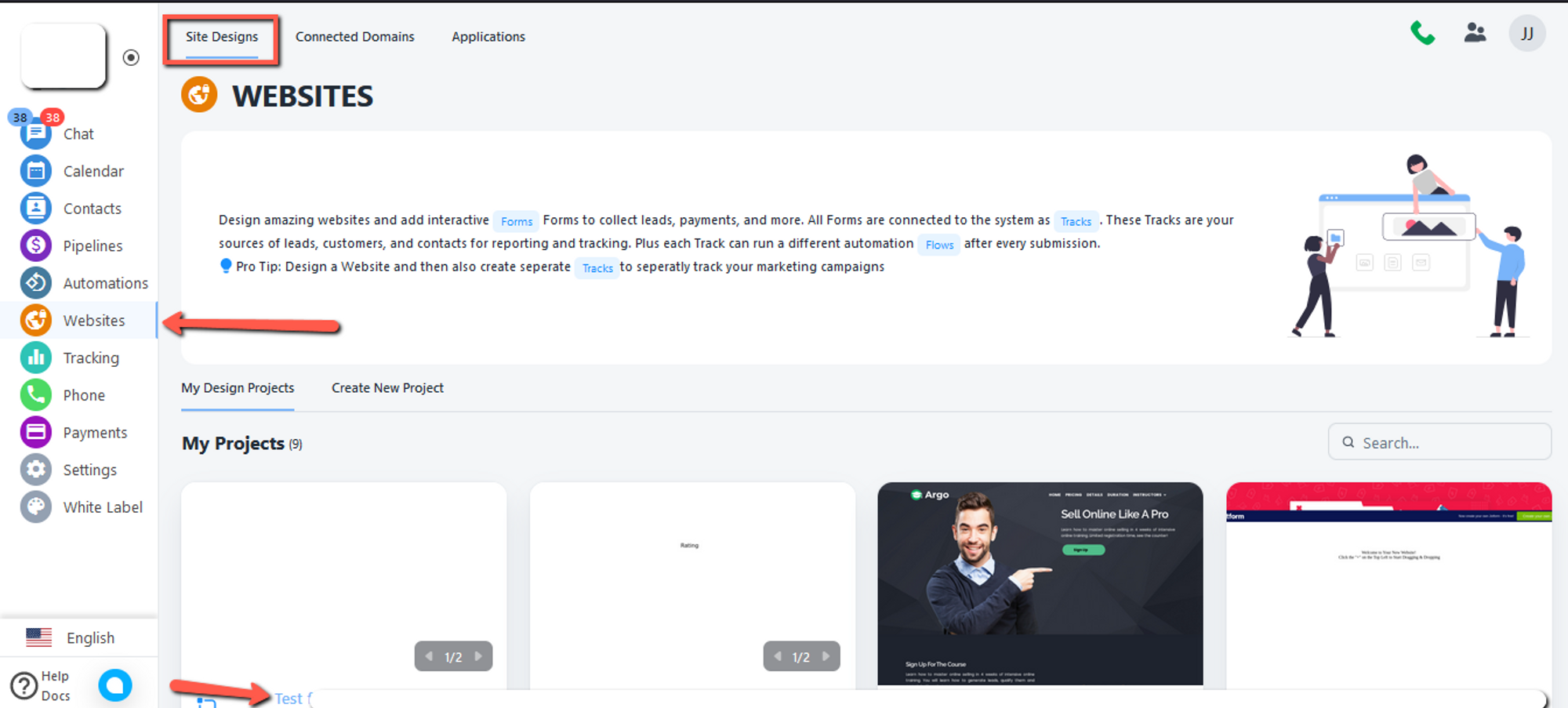Click the Flows link in description
This screenshot has width=1568, height=708.
tap(938, 245)
